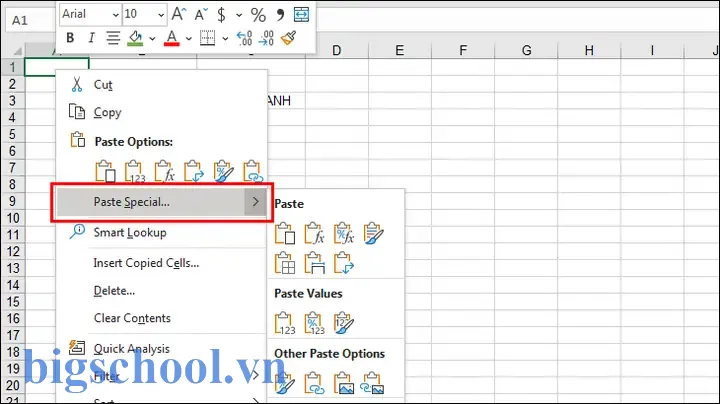The image size is (720, 404).
Task: Apply the red Font Color
Action: [171, 38]
